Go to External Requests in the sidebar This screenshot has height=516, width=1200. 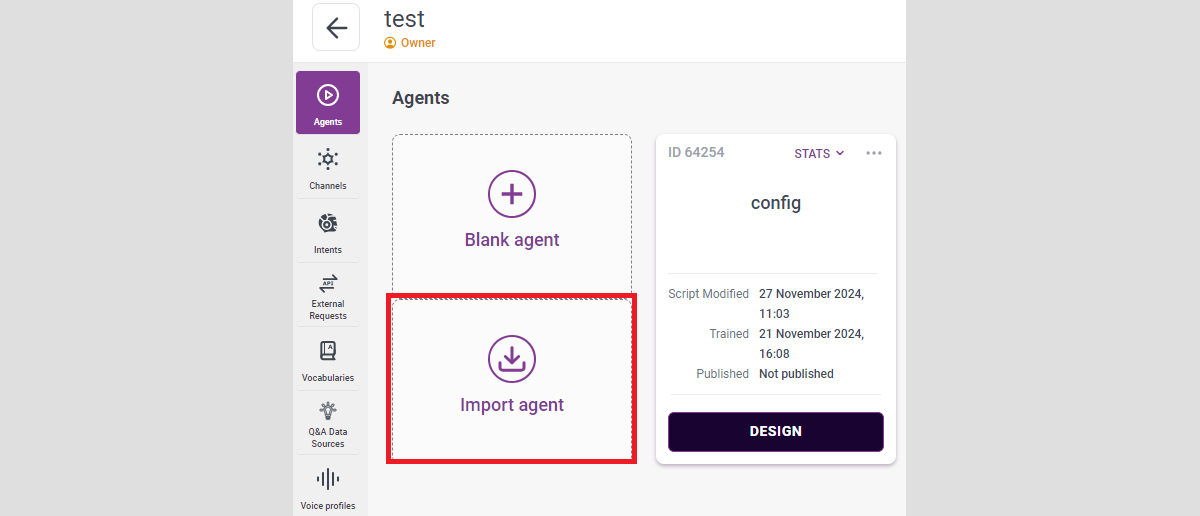pos(327,284)
